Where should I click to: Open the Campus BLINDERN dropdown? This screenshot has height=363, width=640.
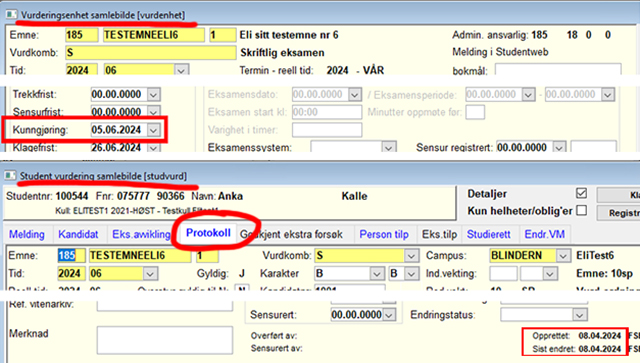coord(562,256)
